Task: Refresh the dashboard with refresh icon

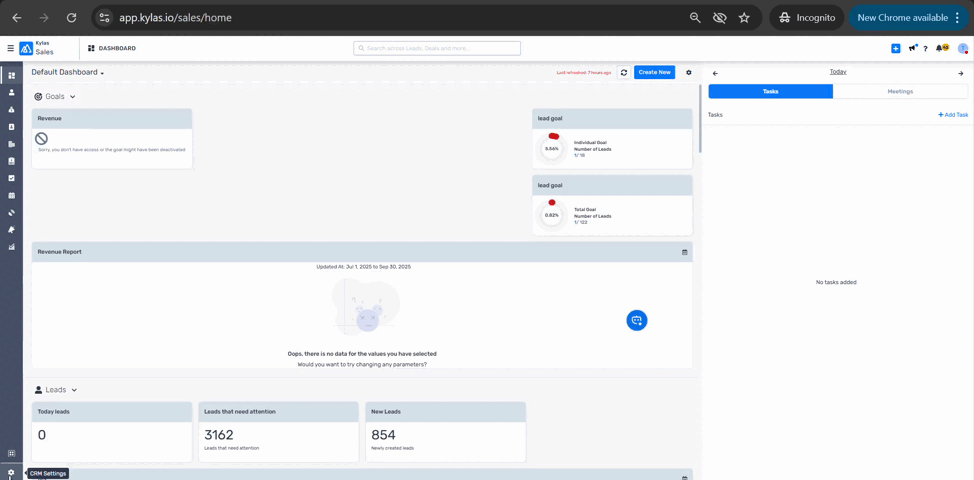Action: [x=624, y=73]
